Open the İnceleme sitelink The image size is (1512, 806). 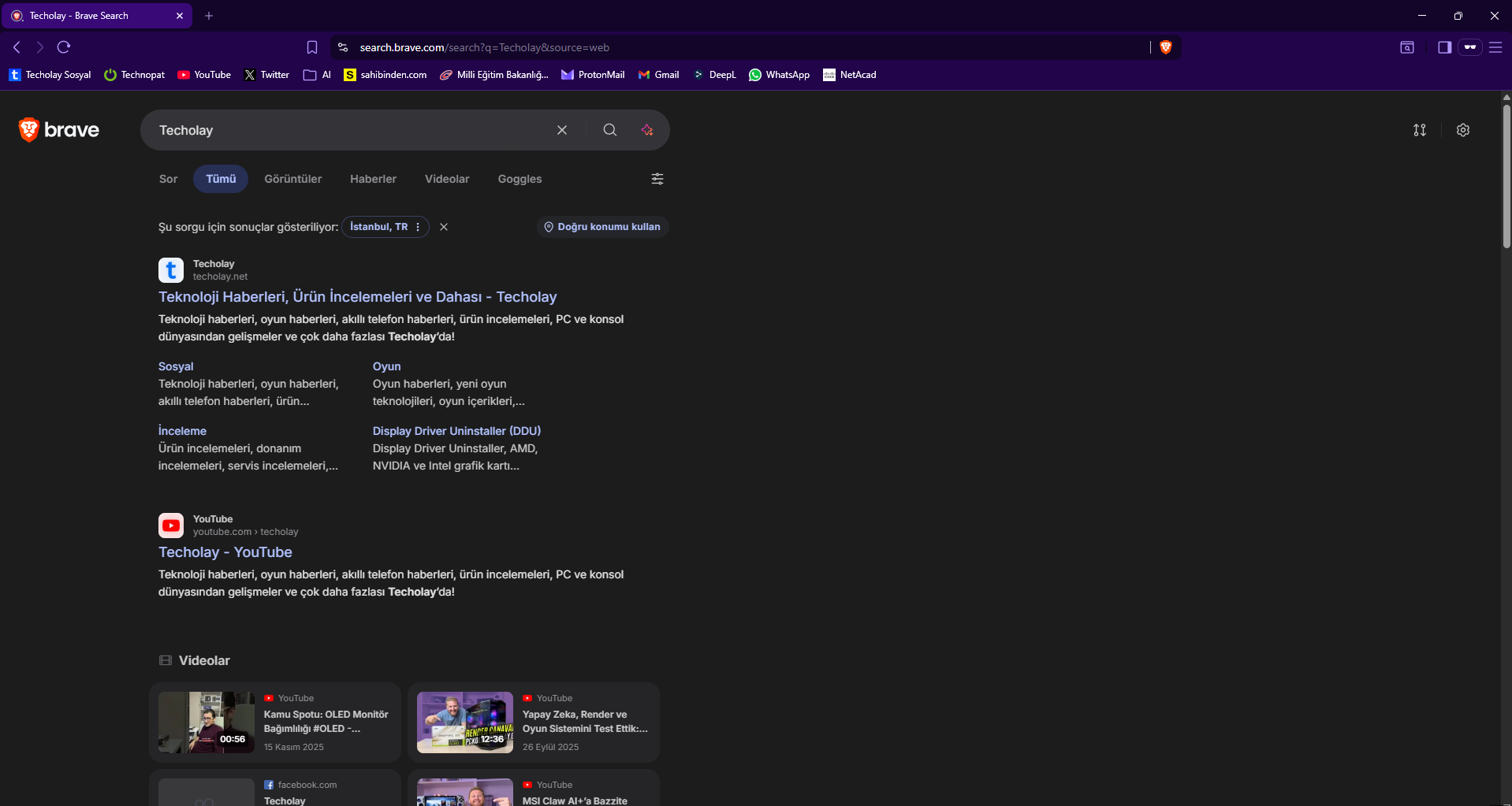tap(182, 431)
